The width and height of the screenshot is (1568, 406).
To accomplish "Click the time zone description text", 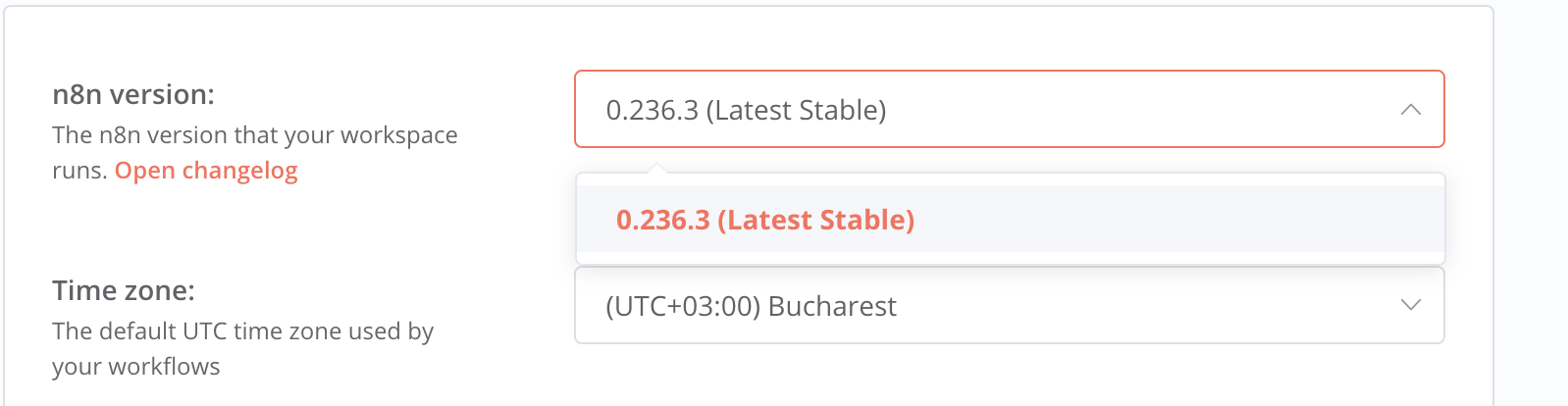I will point(242,331).
